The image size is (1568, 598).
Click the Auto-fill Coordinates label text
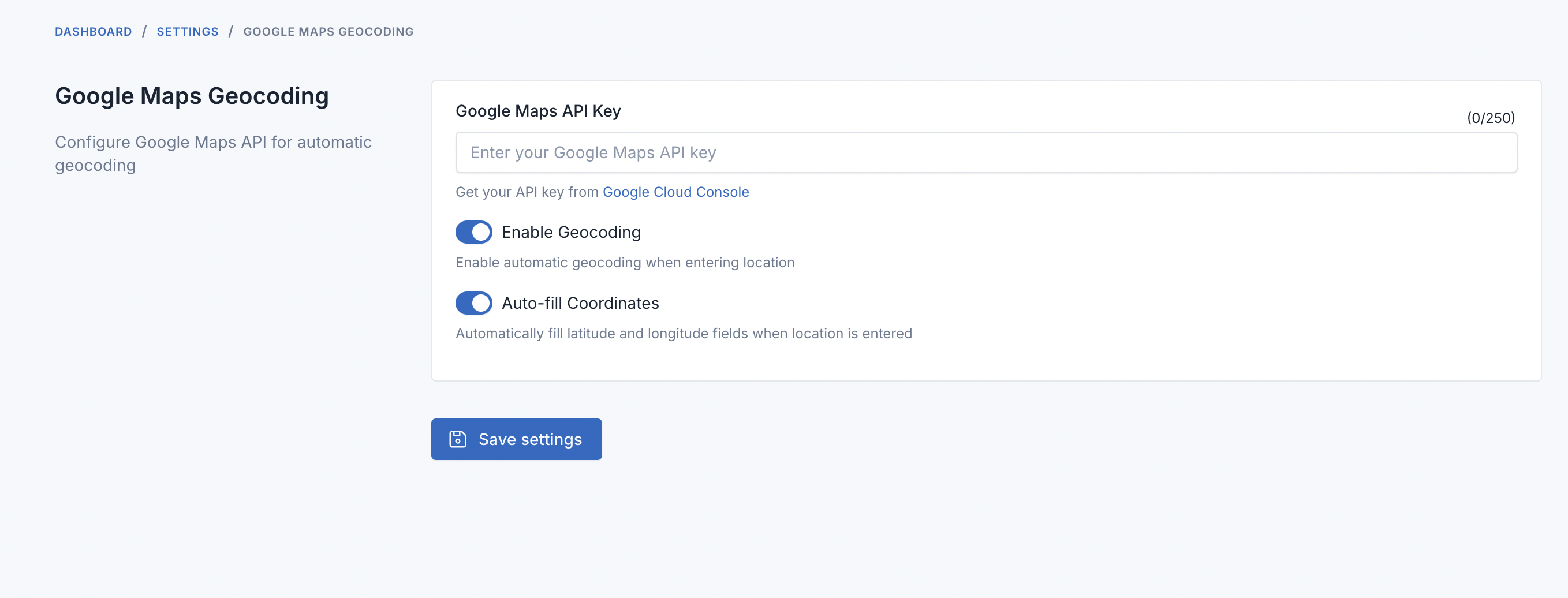[580, 303]
